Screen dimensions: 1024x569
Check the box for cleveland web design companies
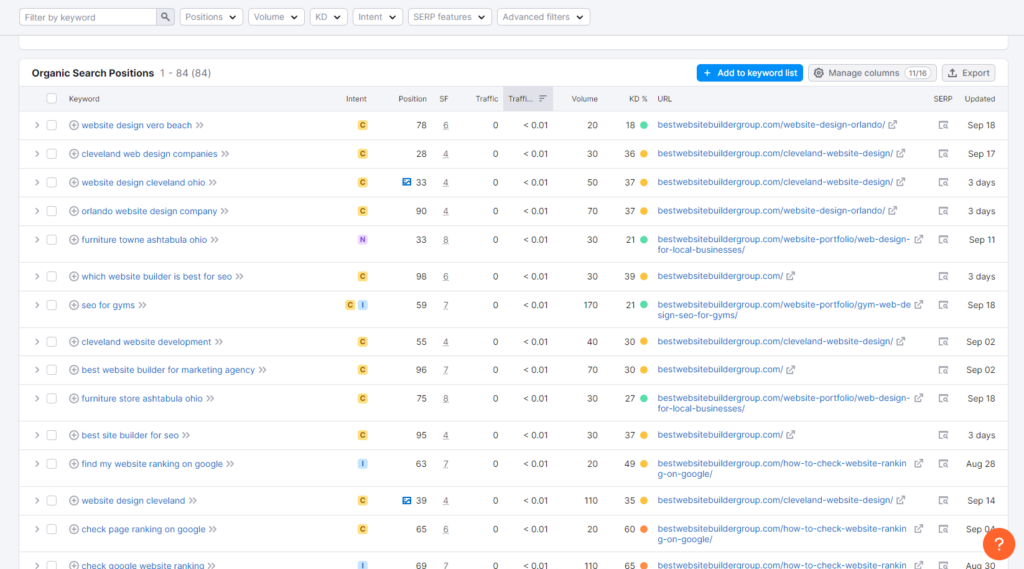[52, 154]
